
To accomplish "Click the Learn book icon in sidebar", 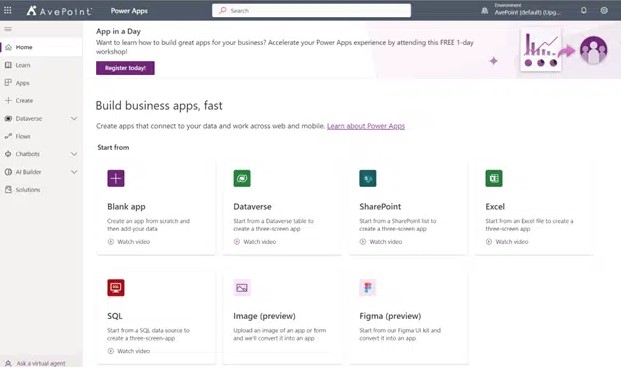I will point(8,65).
